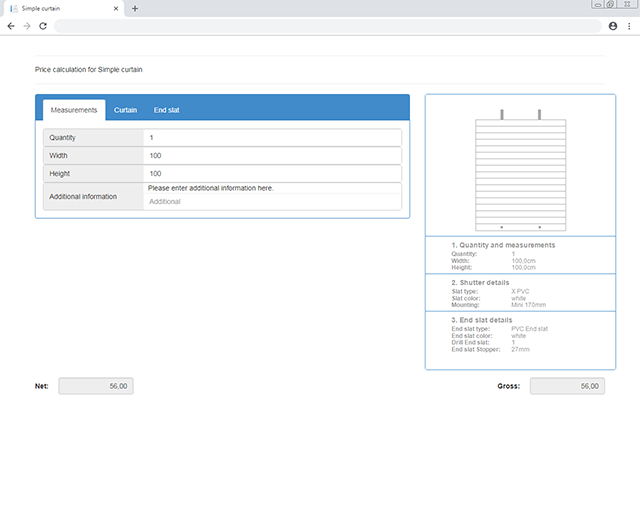The height and width of the screenshot is (512, 640).
Task: Reload the page with refresh icon
Action: 43,26
